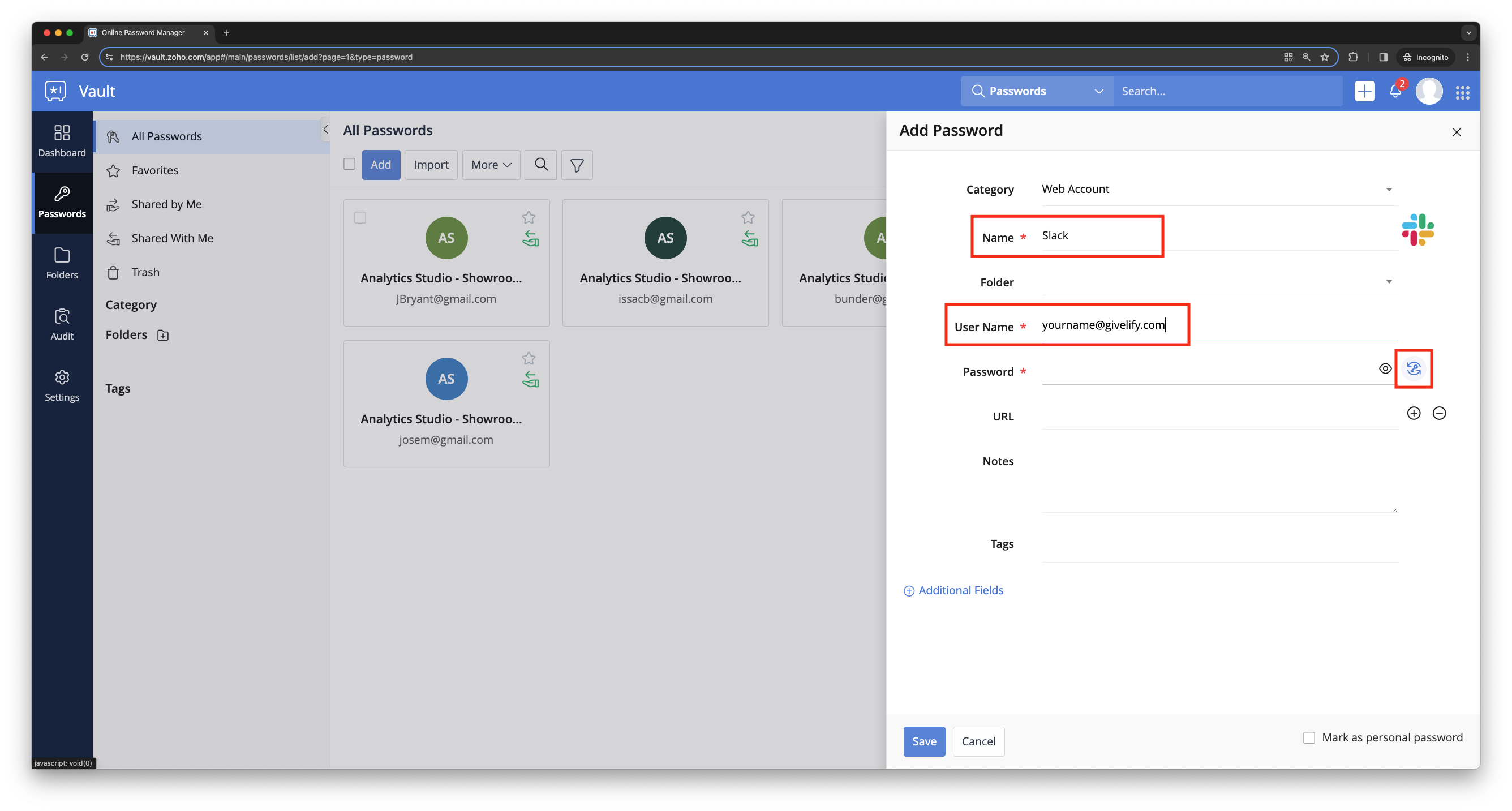Open the josem@gmail.com password card
1512x811 pixels.
[446, 404]
